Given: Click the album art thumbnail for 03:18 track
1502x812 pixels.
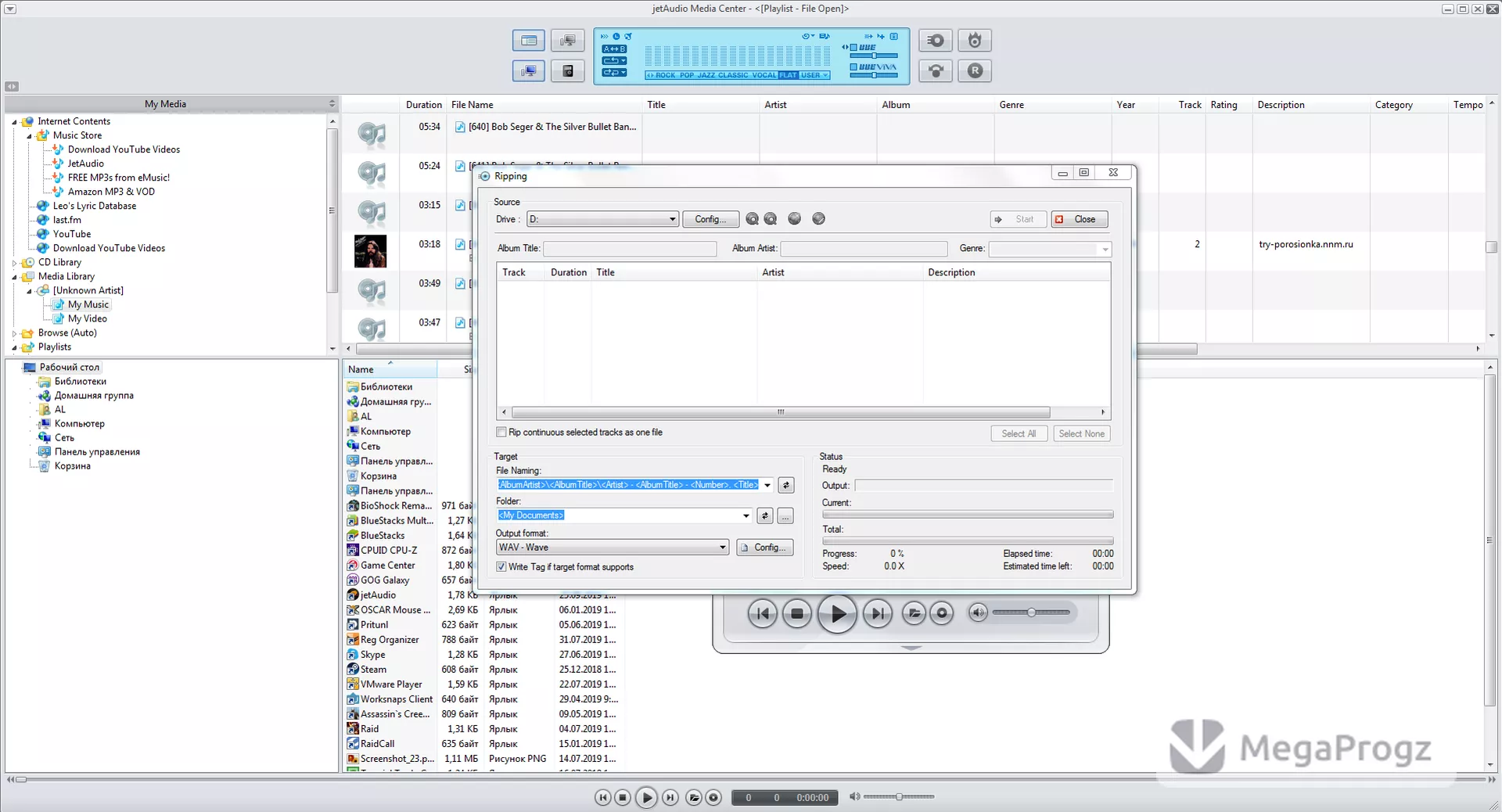Looking at the screenshot, I should [x=370, y=251].
